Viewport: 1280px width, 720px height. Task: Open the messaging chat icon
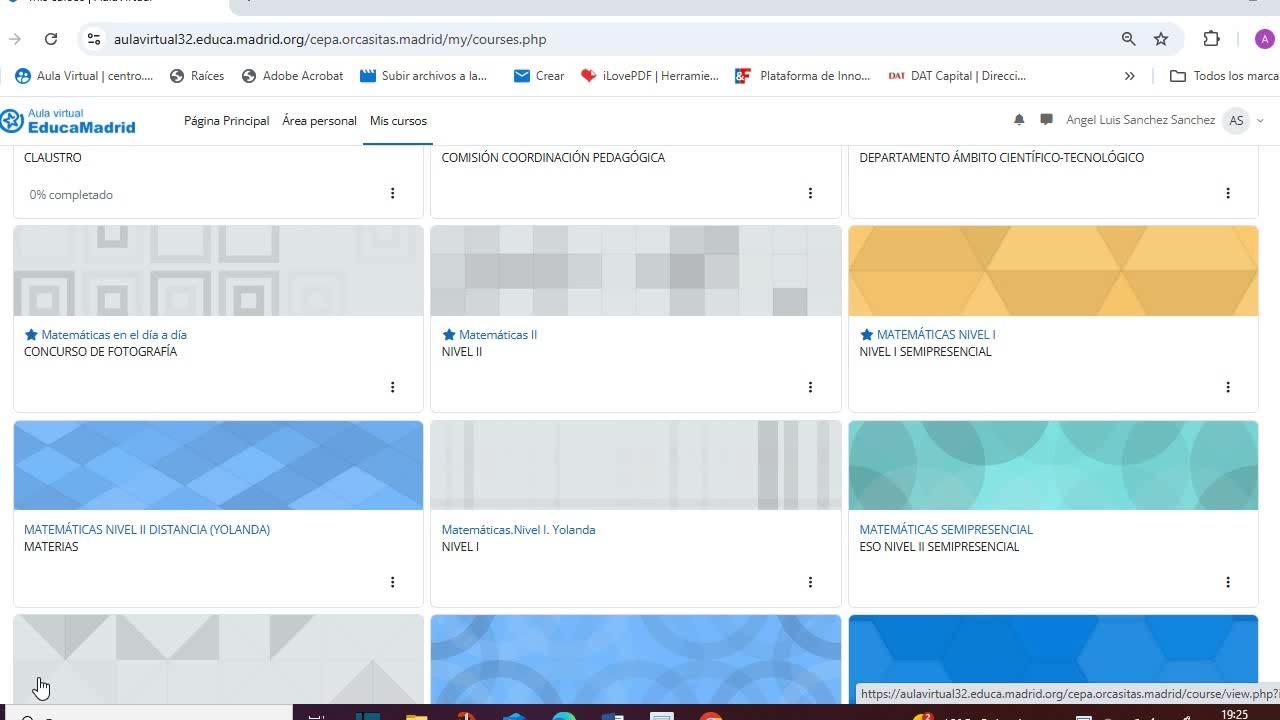[1046, 120]
